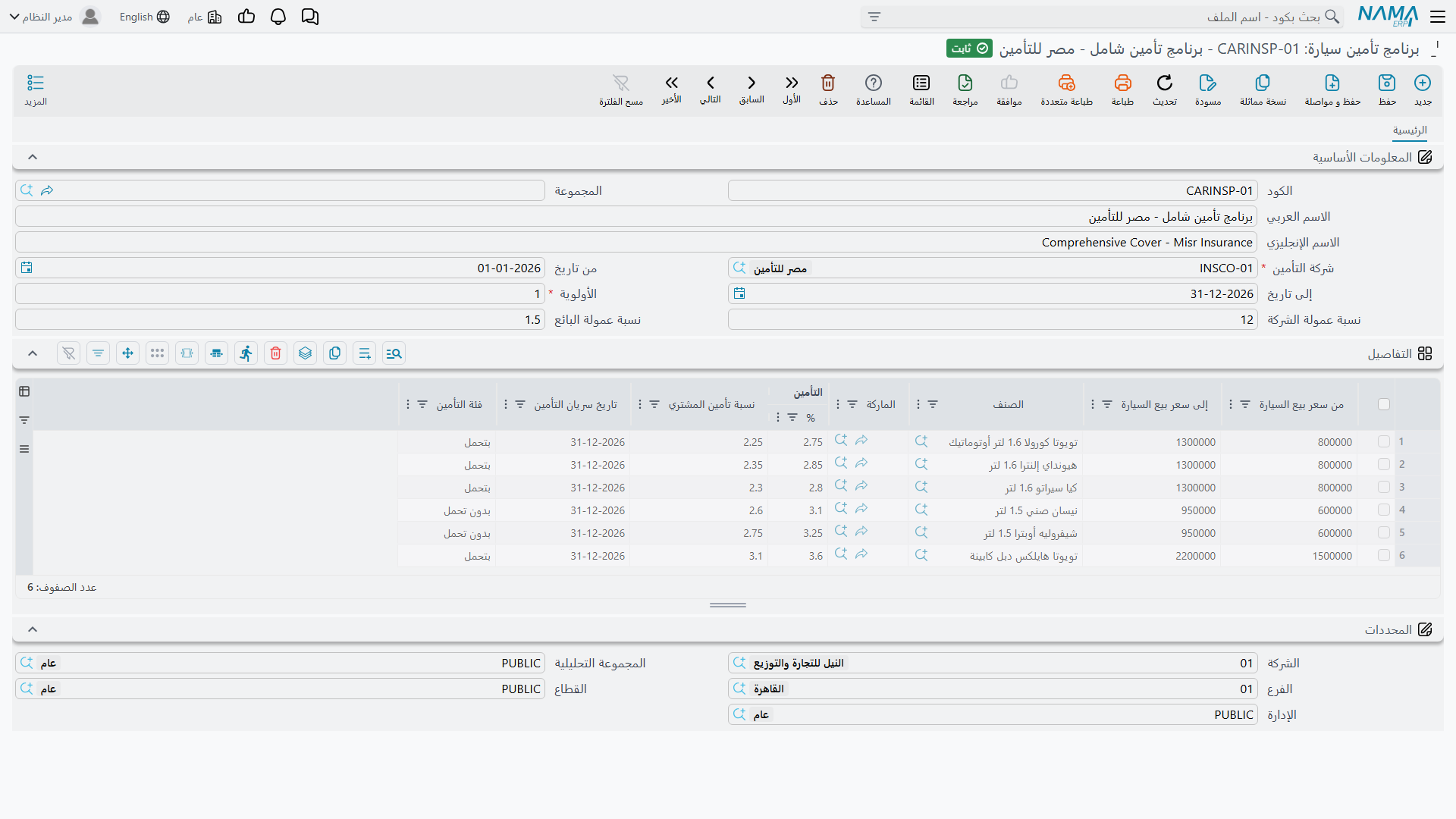Screen dimensions: 1456x819
Task: Switch to the Main (الرئيسية) tab
Action: point(1410,130)
